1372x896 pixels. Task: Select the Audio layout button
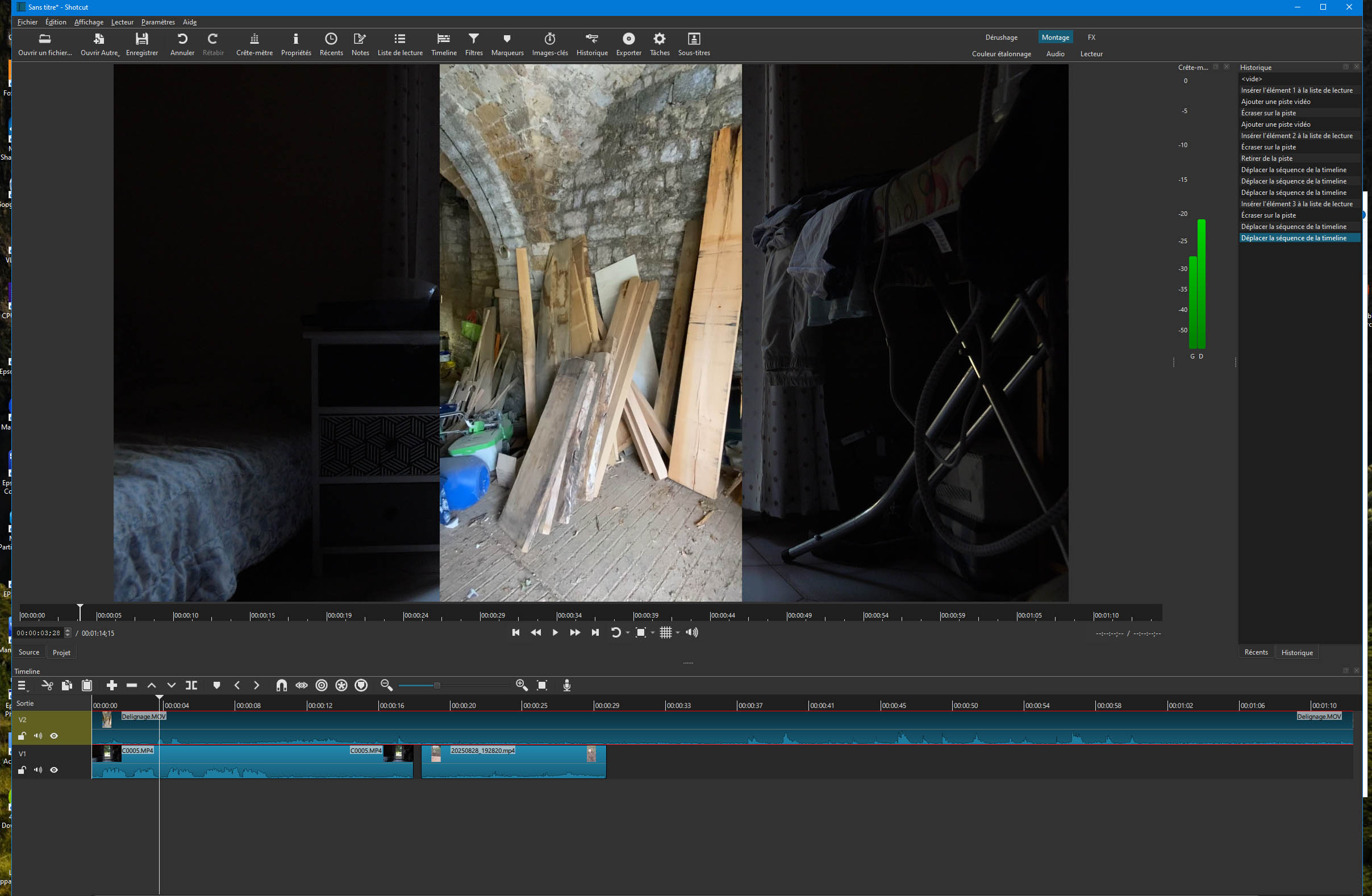[1055, 53]
